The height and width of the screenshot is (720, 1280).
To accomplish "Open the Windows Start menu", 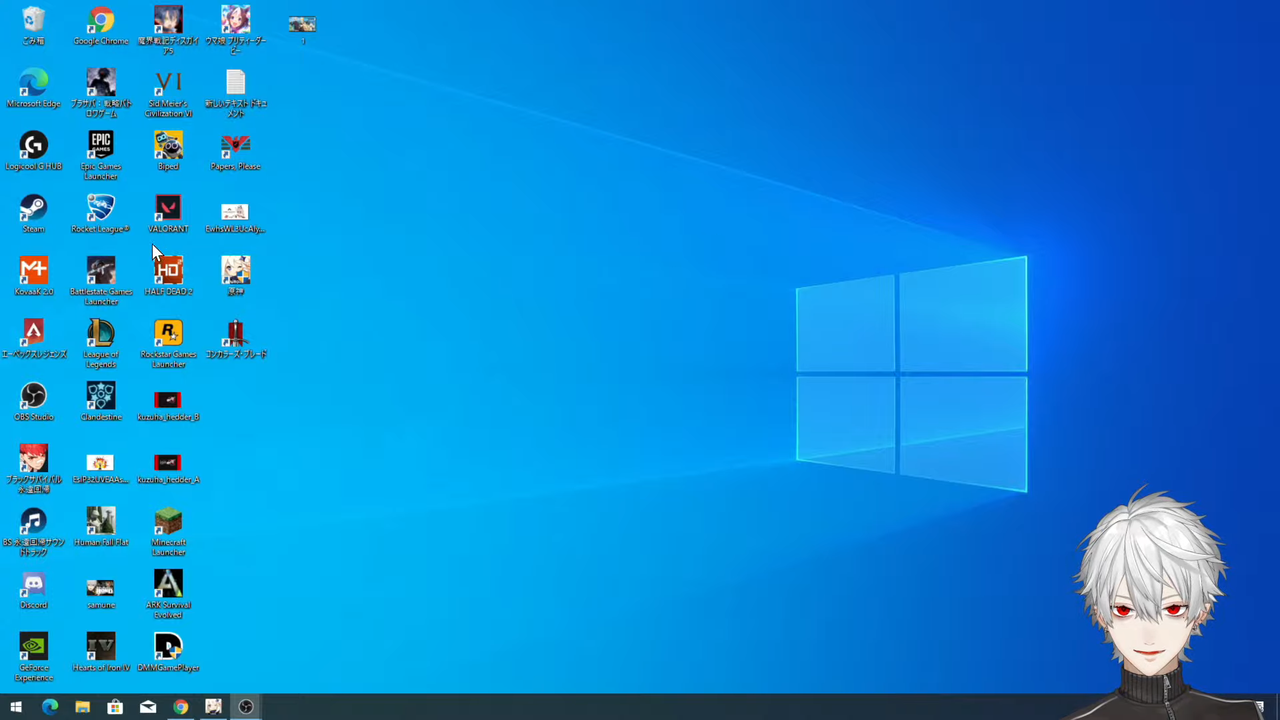I will coord(16,707).
